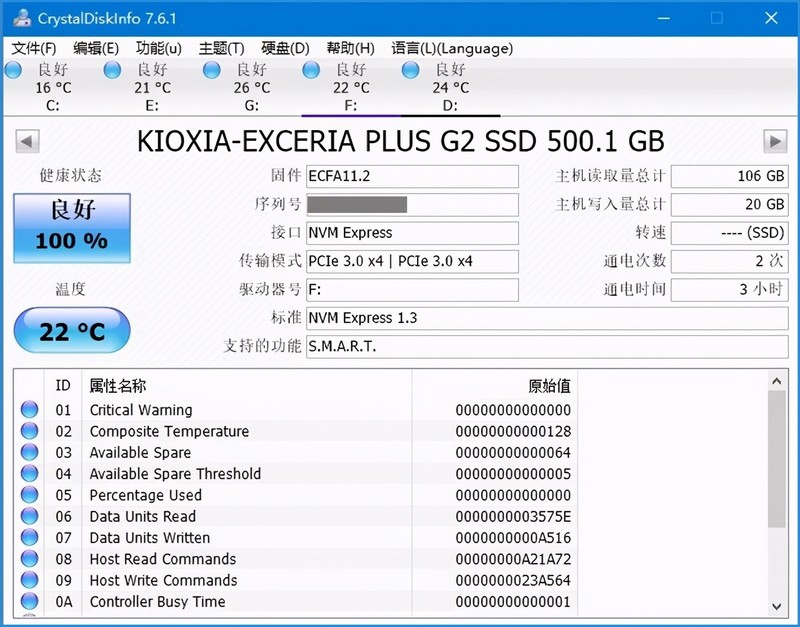This screenshot has height=627, width=800.
Task: Click the status LED beside Percentage Used
Action: tap(29, 495)
